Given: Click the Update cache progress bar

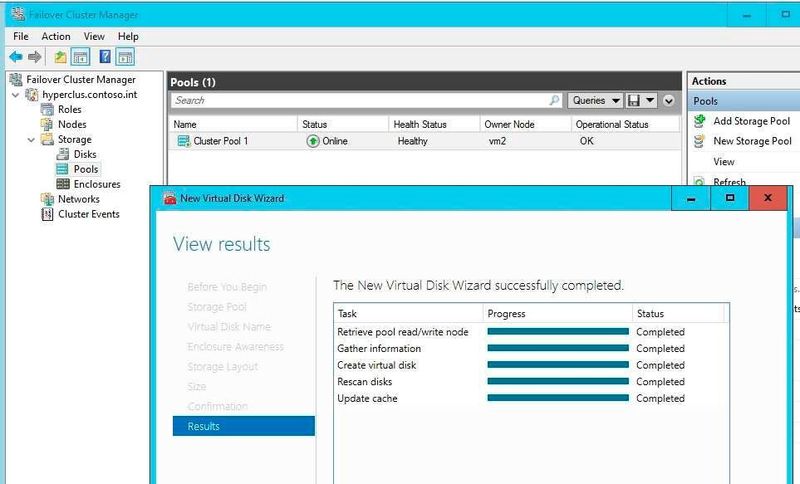Looking at the screenshot, I should coord(558,398).
